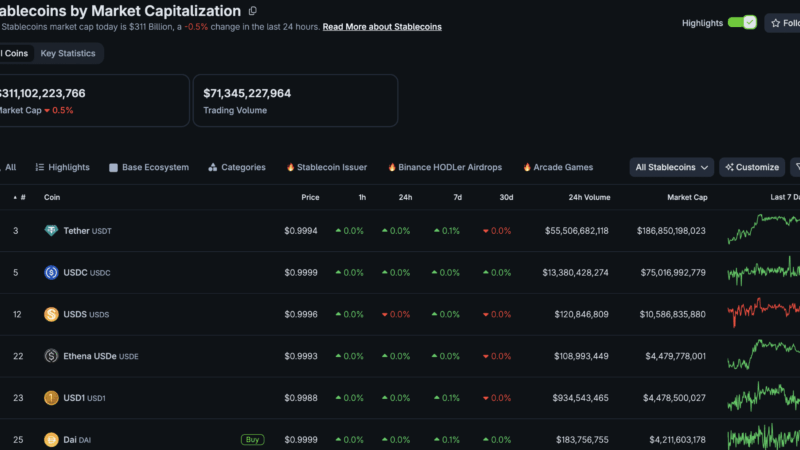The height and width of the screenshot is (450, 800).
Task: Open the Ethena USDe coin page
Action: 101,356
